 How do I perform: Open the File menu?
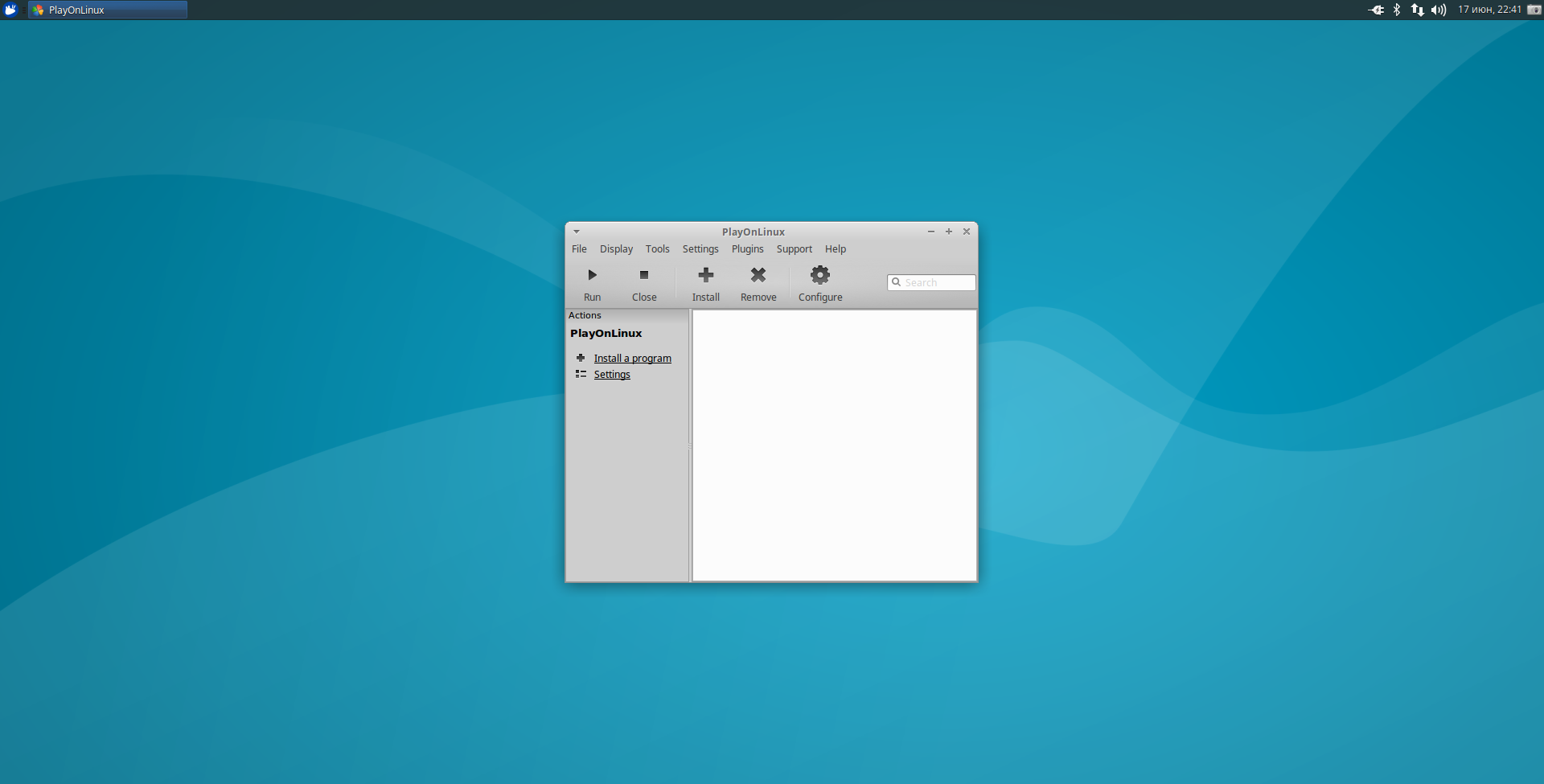pos(579,249)
